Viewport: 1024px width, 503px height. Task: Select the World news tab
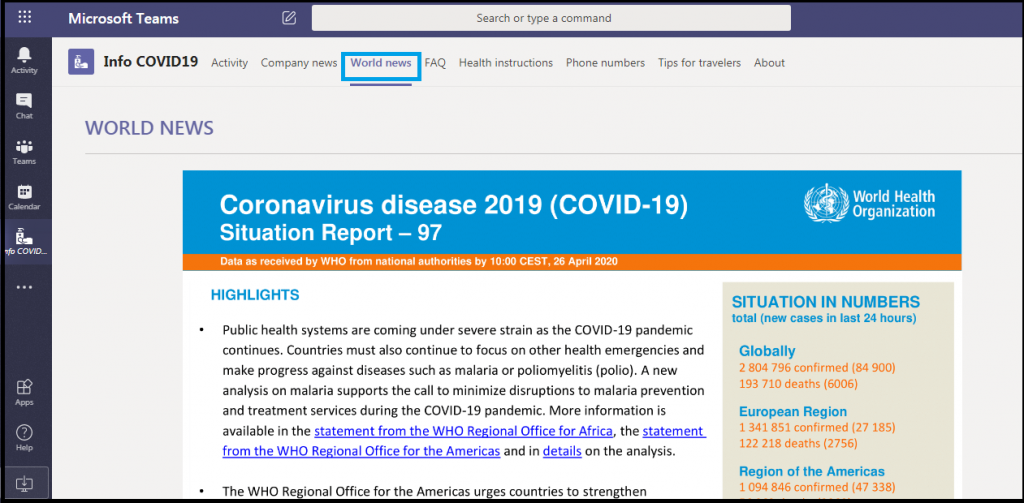381,63
